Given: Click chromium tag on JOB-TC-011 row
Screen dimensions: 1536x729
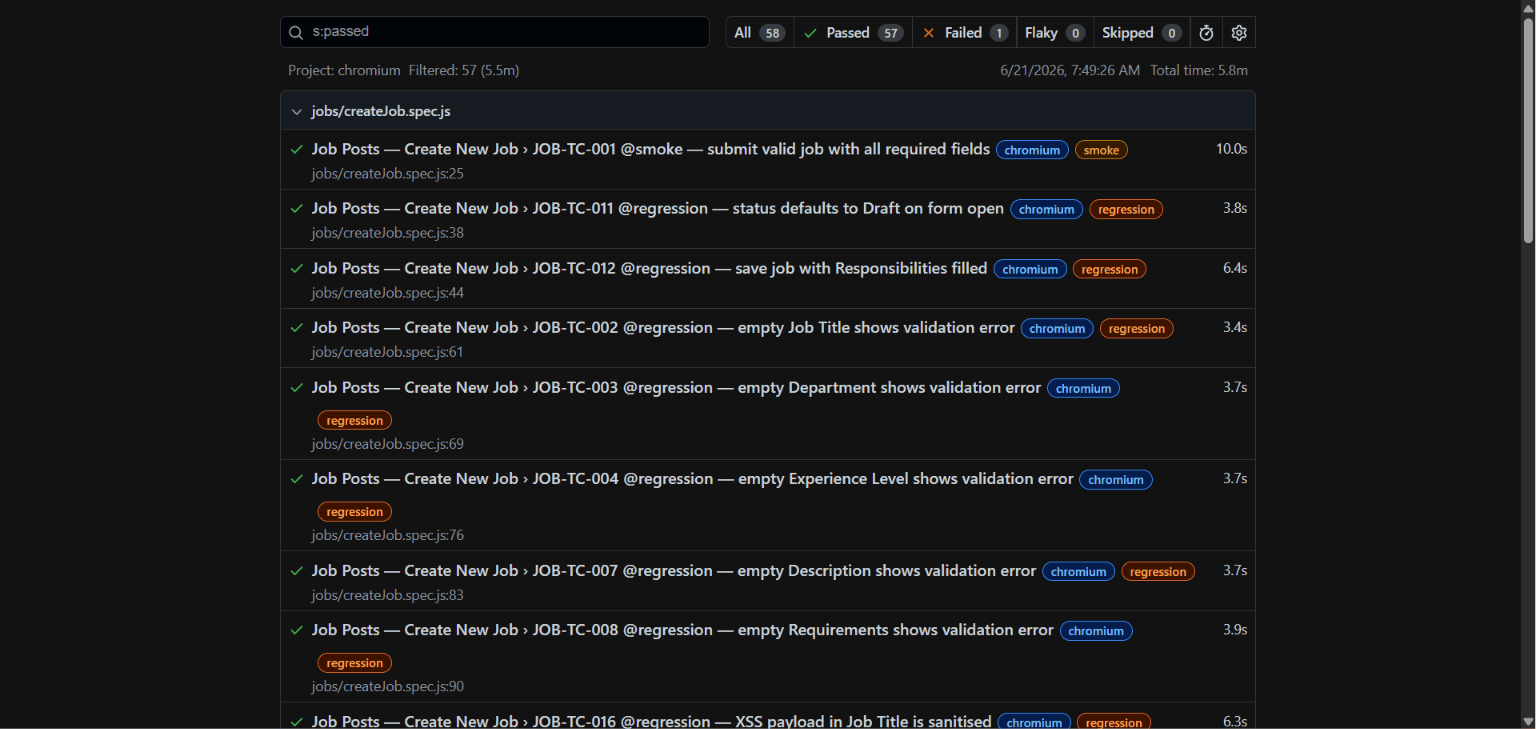Looking at the screenshot, I should point(1046,209).
